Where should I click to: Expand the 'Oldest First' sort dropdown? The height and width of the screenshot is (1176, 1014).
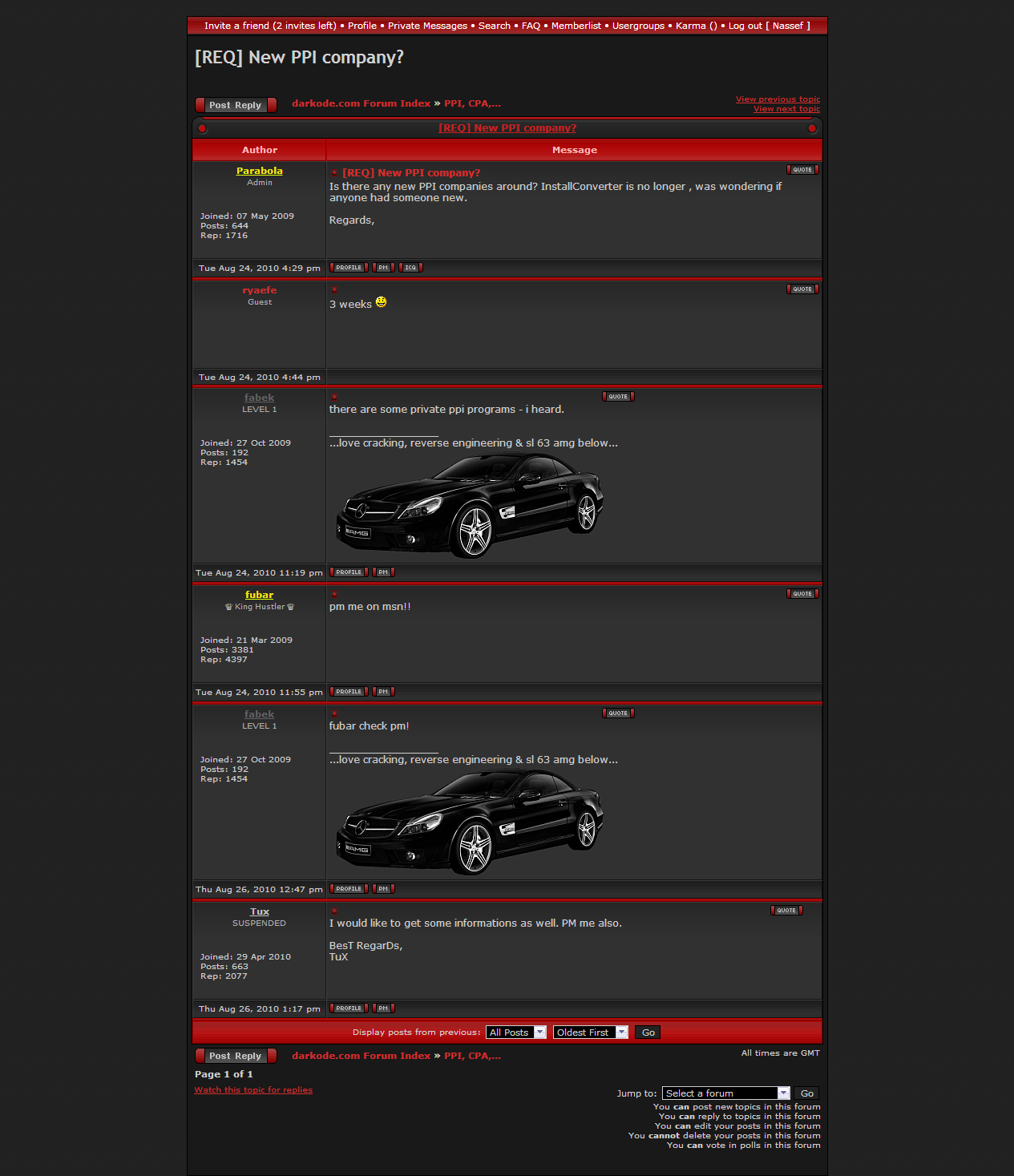[x=590, y=1033]
